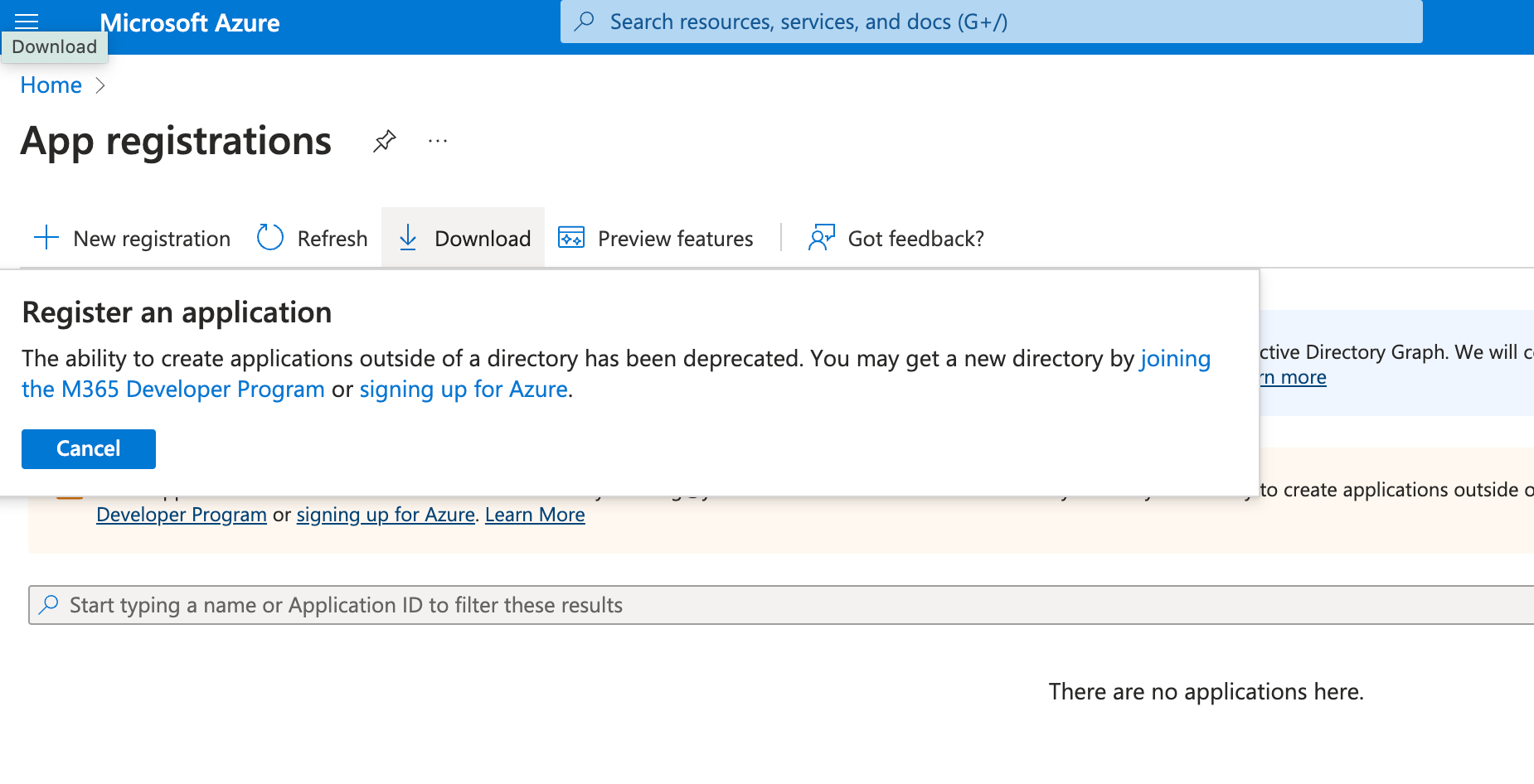
Task: Click the filter field for name or Application ID
Action: click(x=781, y=605)
